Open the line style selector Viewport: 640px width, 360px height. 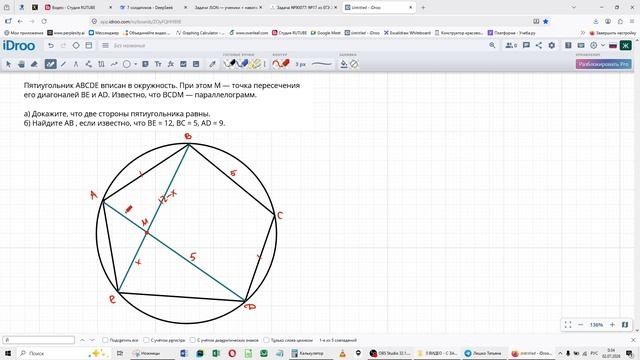tap(322, 64)
